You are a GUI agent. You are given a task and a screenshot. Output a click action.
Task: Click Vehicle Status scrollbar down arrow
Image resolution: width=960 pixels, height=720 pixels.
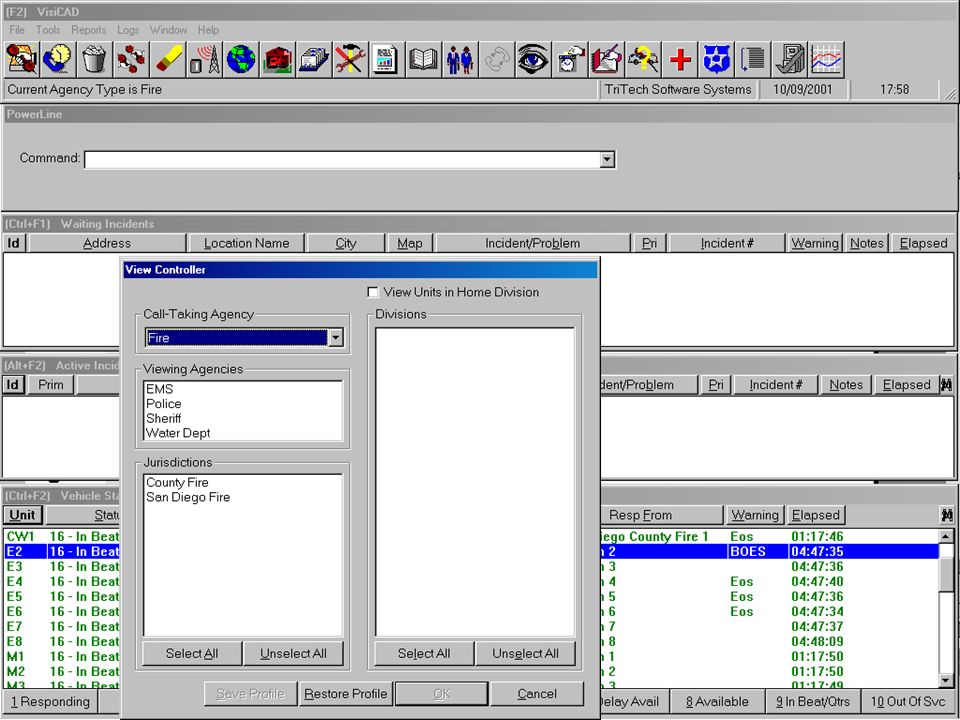pyautogui.click(x=946, y=680)
